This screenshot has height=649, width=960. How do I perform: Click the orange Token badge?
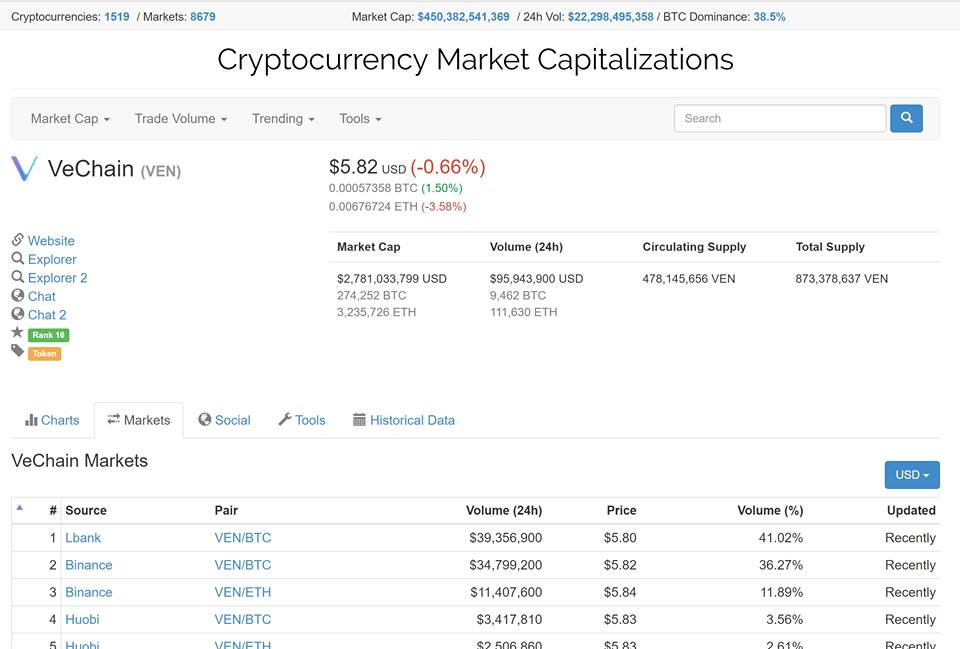click(44, 353)
